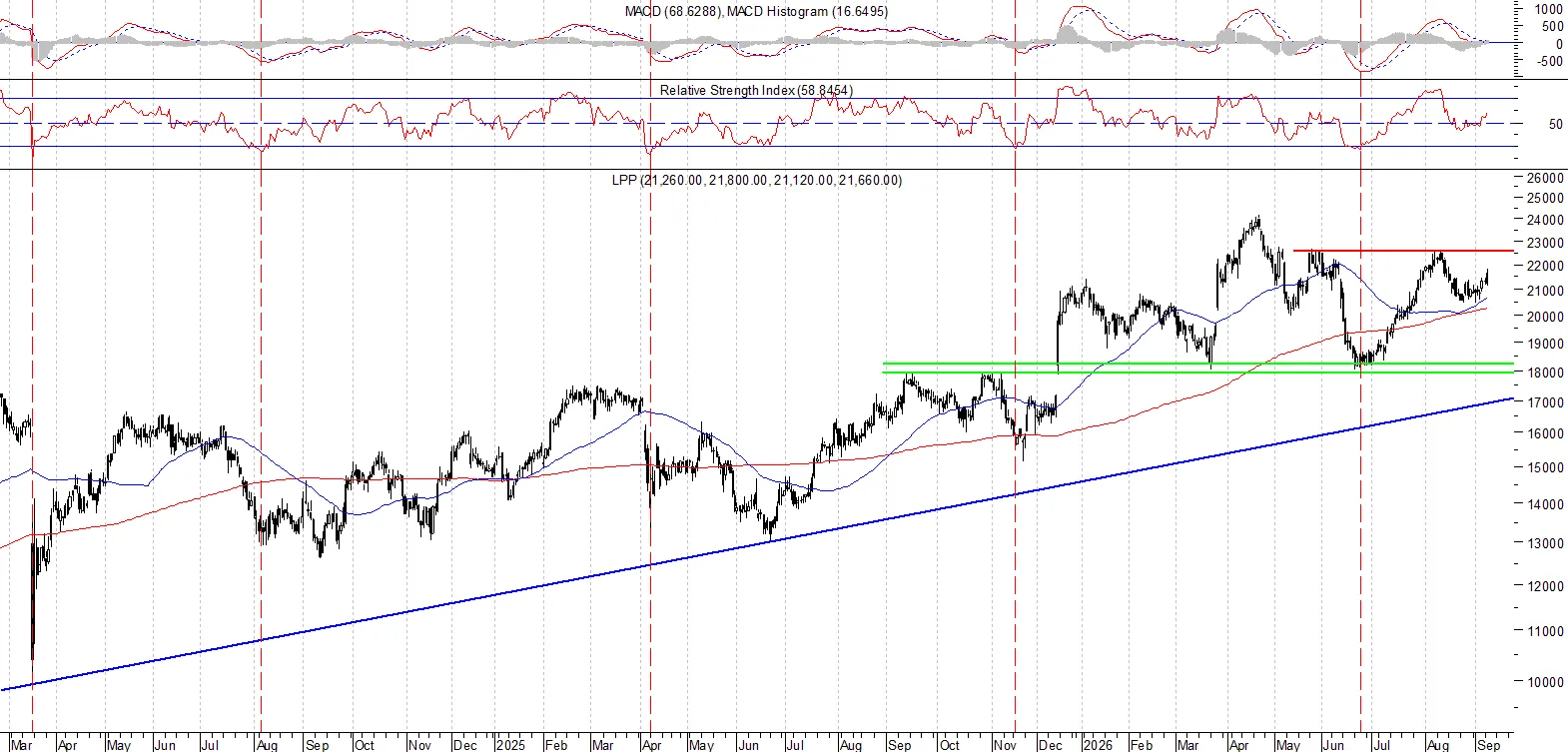Image resolution: width=1568 pixels, height=752 pixels.
Task: Pick the 20000 price axis label
Action: (1545, 317)
